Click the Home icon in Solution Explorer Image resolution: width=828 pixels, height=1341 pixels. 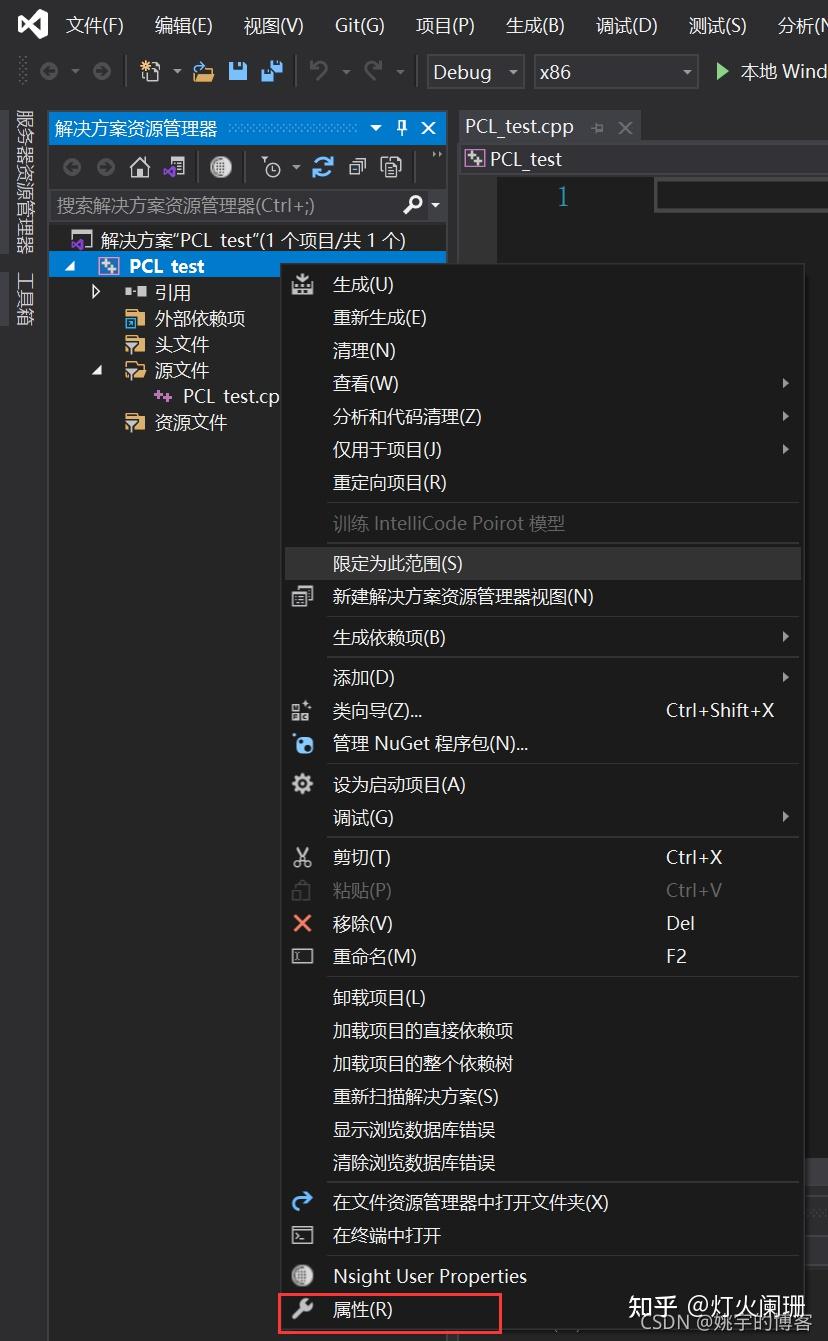coord(141,167)
